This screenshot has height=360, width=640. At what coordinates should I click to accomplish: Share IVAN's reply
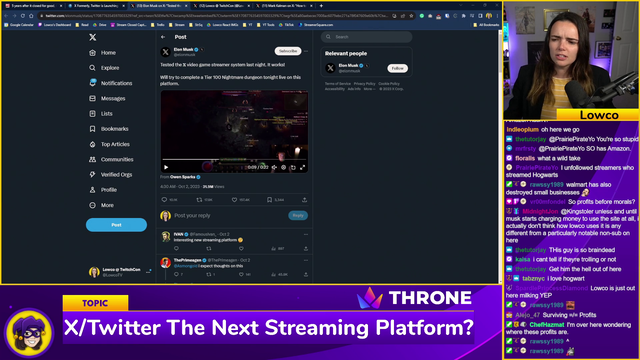[x=306, y=248]
